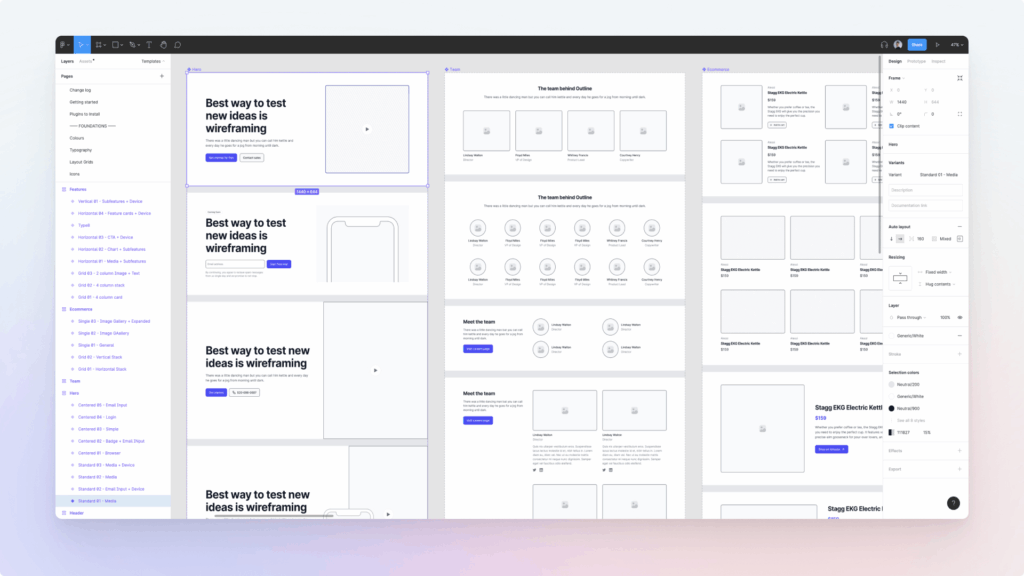The height and width of the screenshot is (576, 1024).
Task: Open the Variant Standard 01 - Media dropdown
Action: click(x=938, y=175)
